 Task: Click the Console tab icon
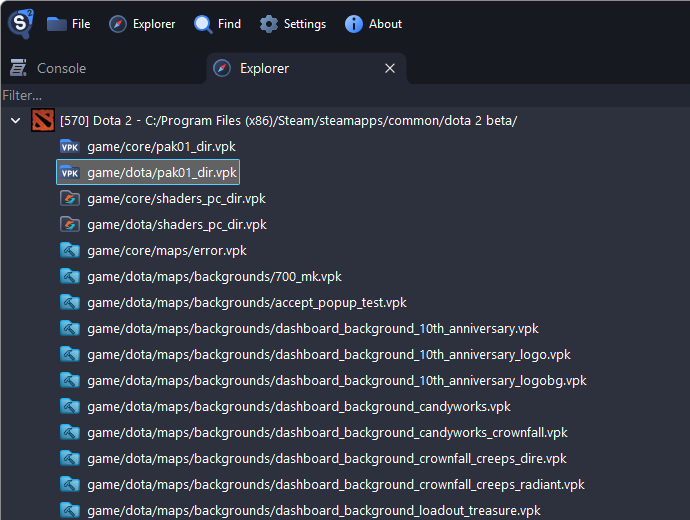coord(18,68)
